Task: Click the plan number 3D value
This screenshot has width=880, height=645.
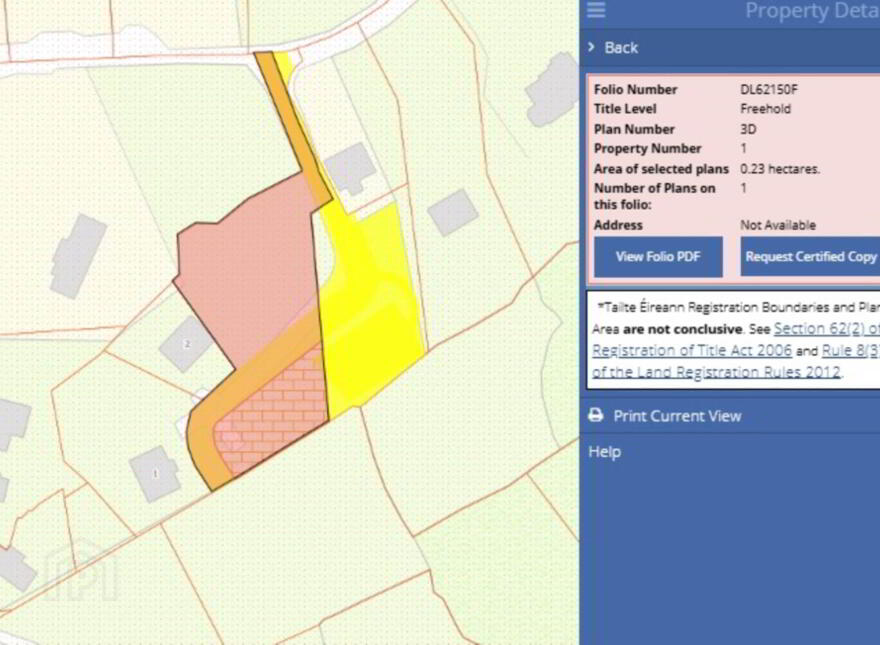Action: (x=748, y=129)
